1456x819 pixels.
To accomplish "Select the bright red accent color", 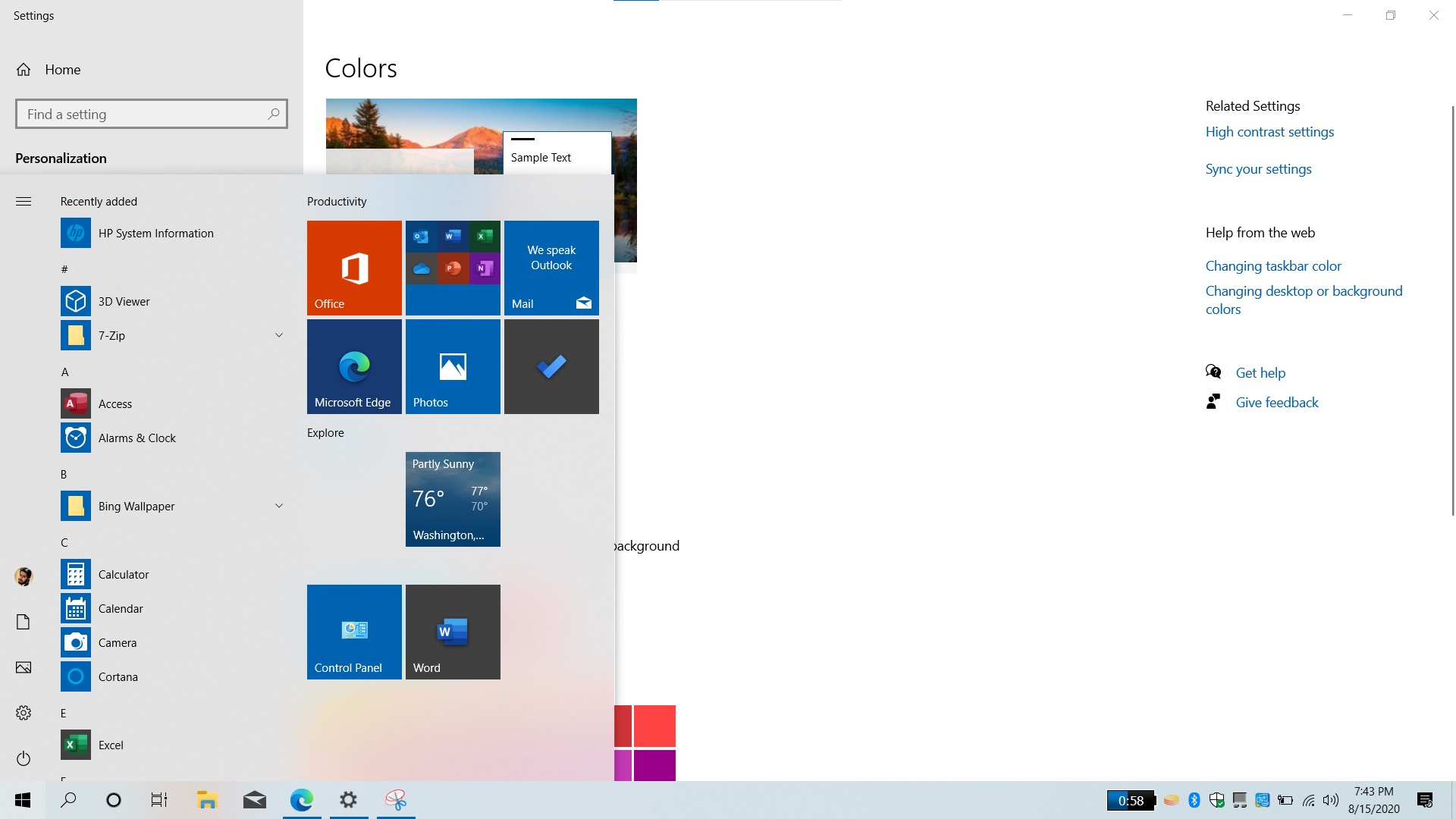I will pyautogui.click(x=654, y=726).
